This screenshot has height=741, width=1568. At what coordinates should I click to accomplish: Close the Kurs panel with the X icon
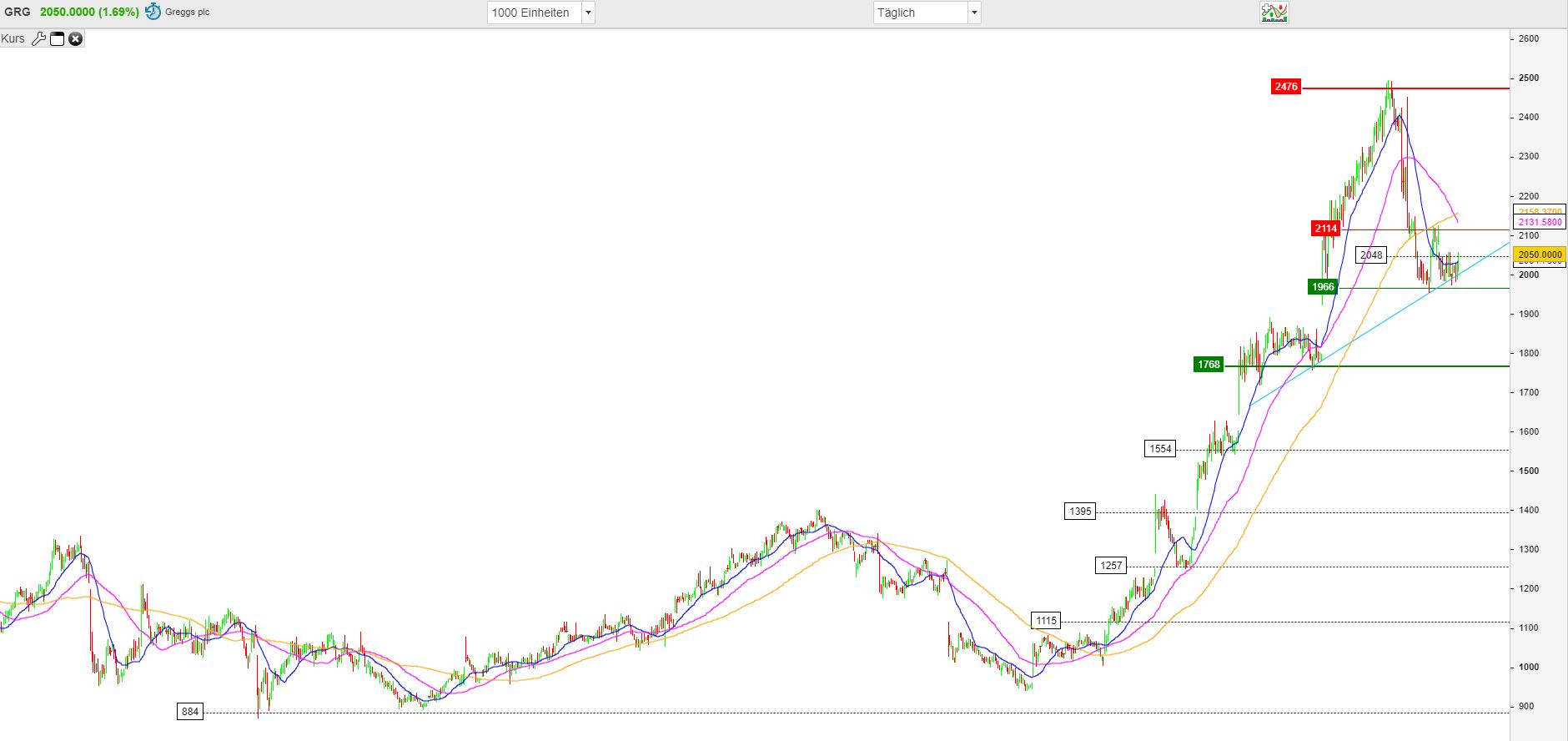coord(76,38)
